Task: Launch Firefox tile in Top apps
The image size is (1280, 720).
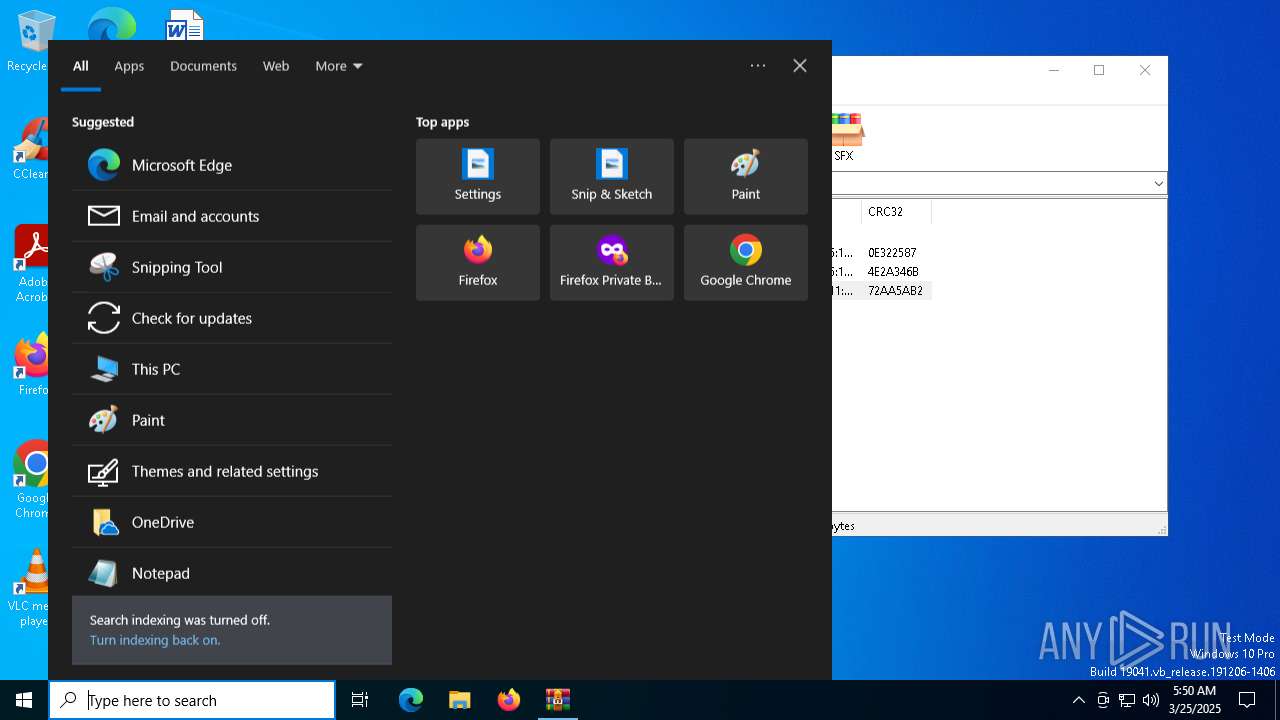Action: click(478, 263)
